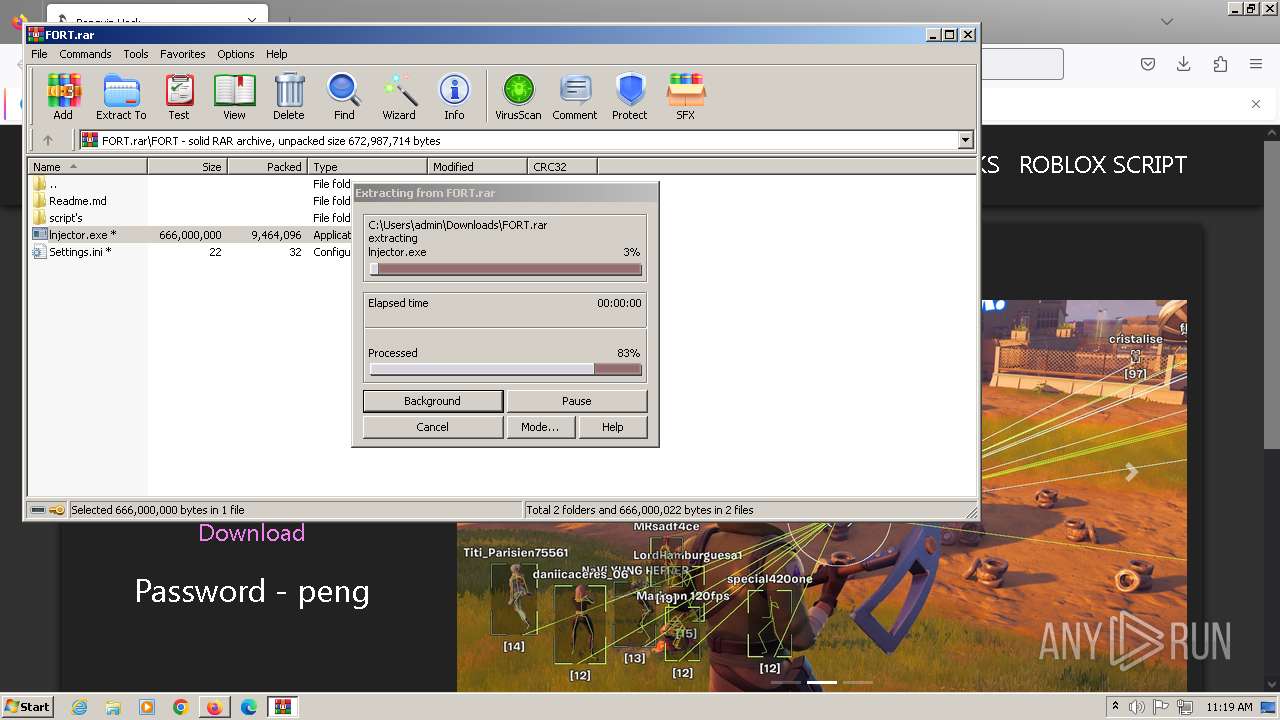Sort by the Size column header
This screenshot has width=1280, height=720.
(188, 167)
